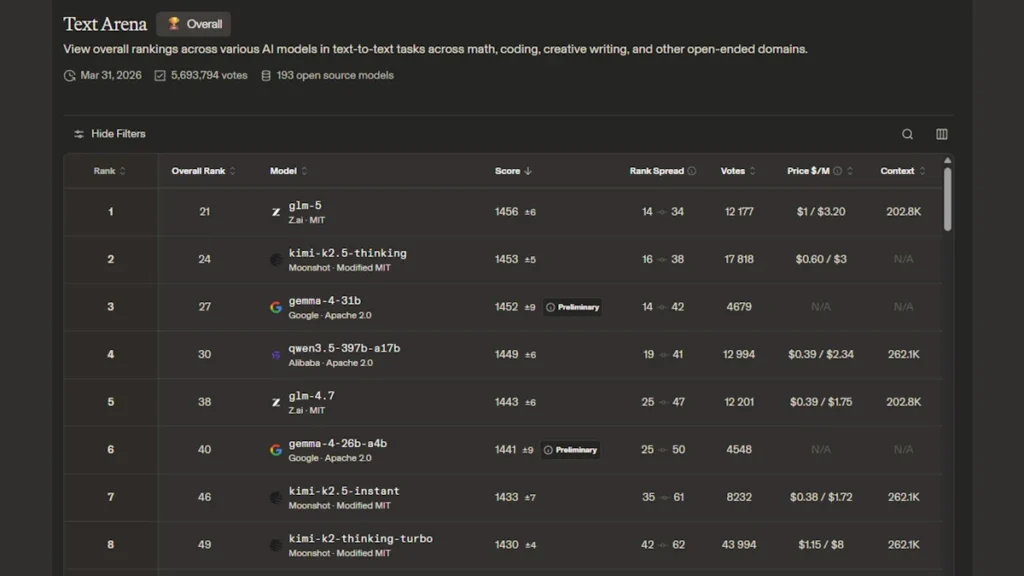Select the Text Arena heading
1024x576 pixels.
point(105,24)
